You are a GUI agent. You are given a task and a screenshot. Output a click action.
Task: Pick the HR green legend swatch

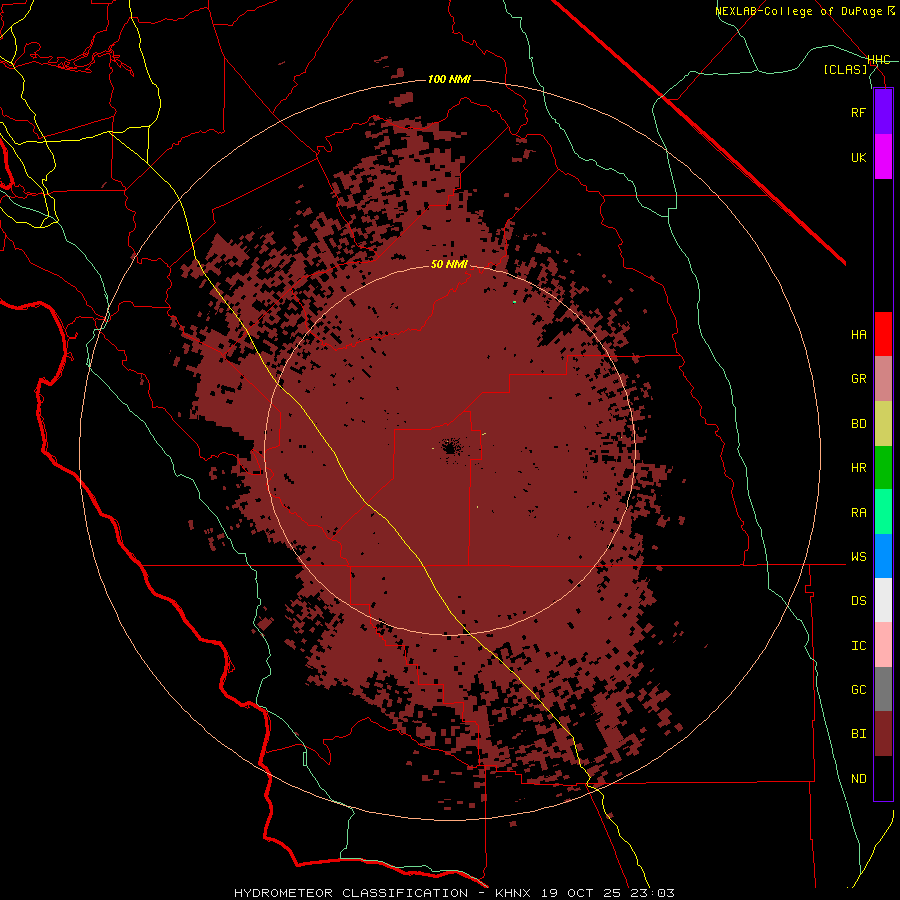coord(883,468)
